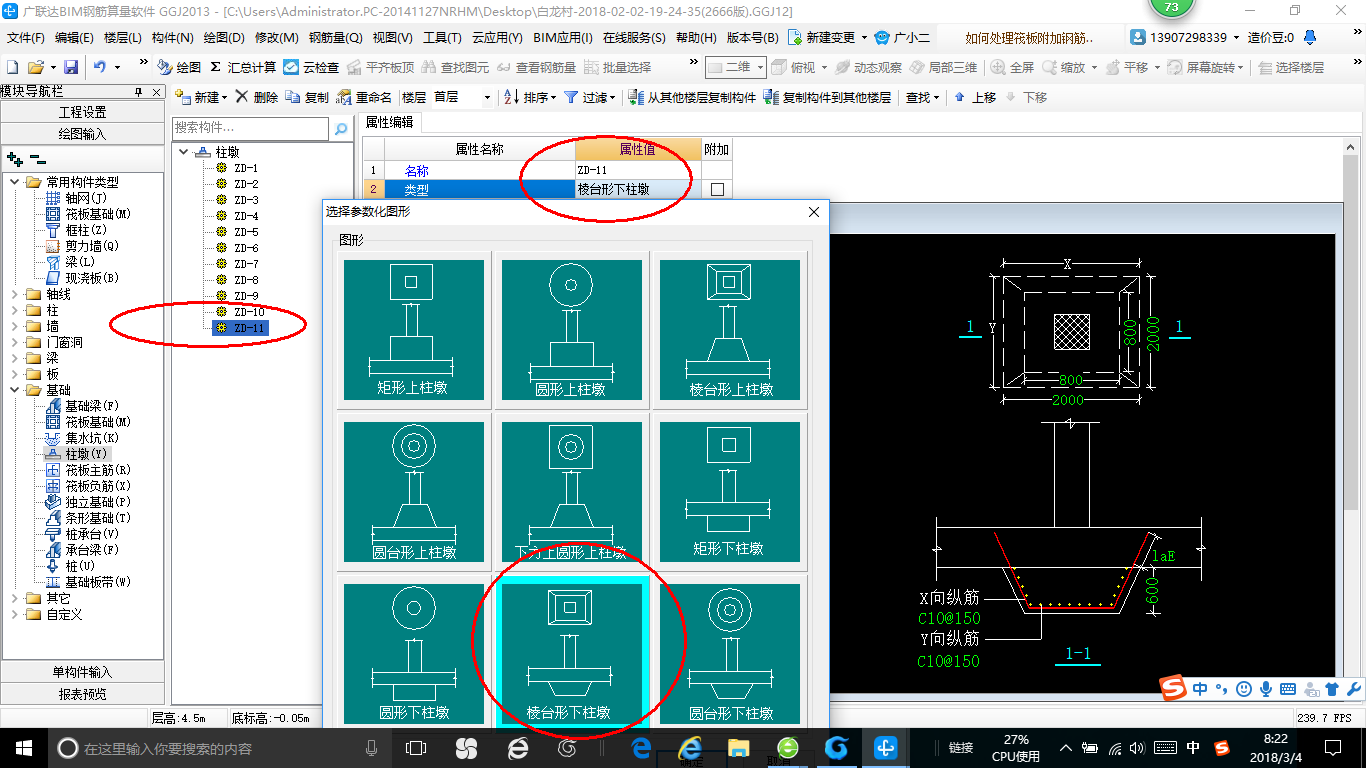
Task: Select 桩承台(V) tree item
Action: (83, 534)
